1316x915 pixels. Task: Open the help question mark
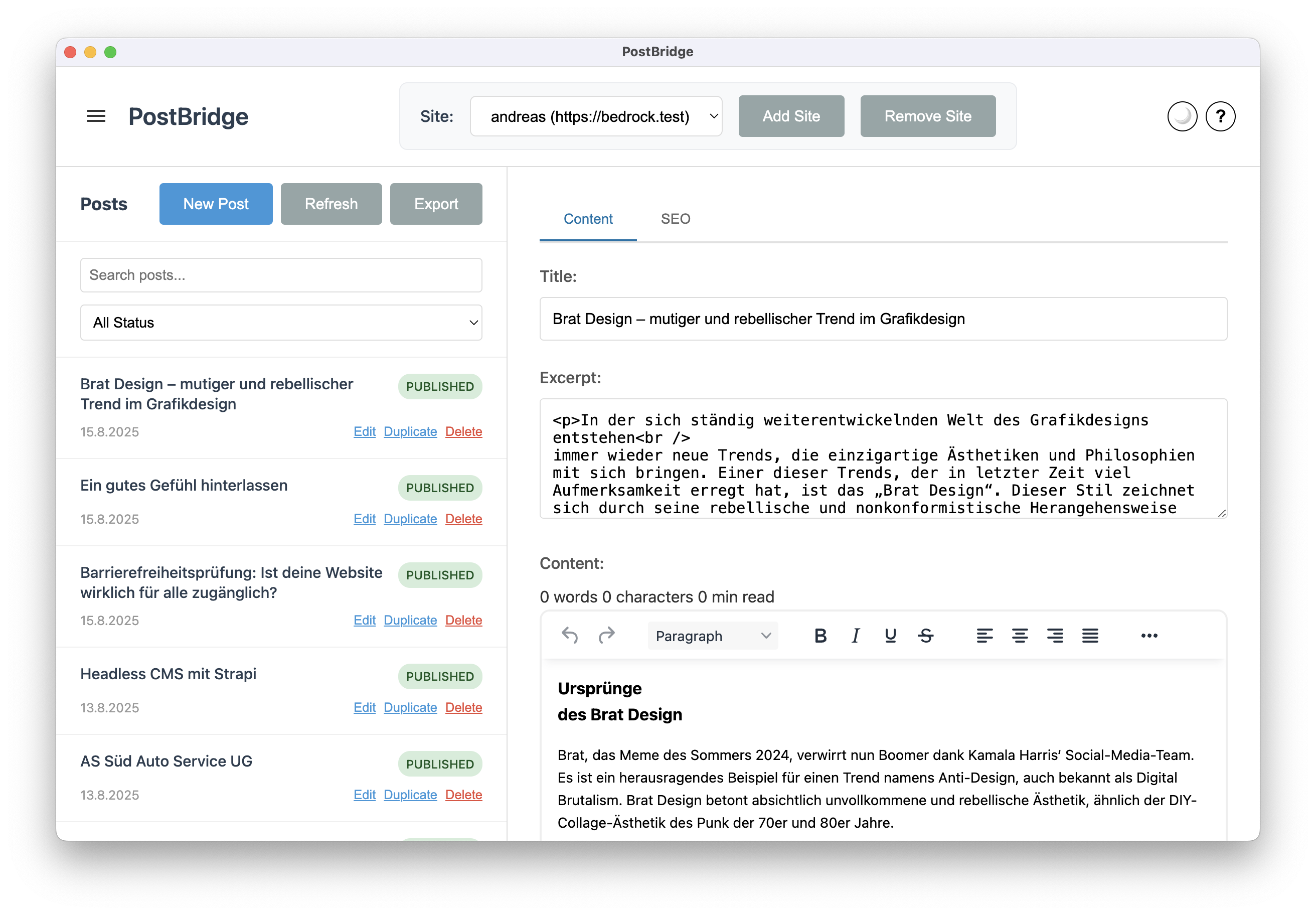pyautogui.click(x=1220, y=116)
